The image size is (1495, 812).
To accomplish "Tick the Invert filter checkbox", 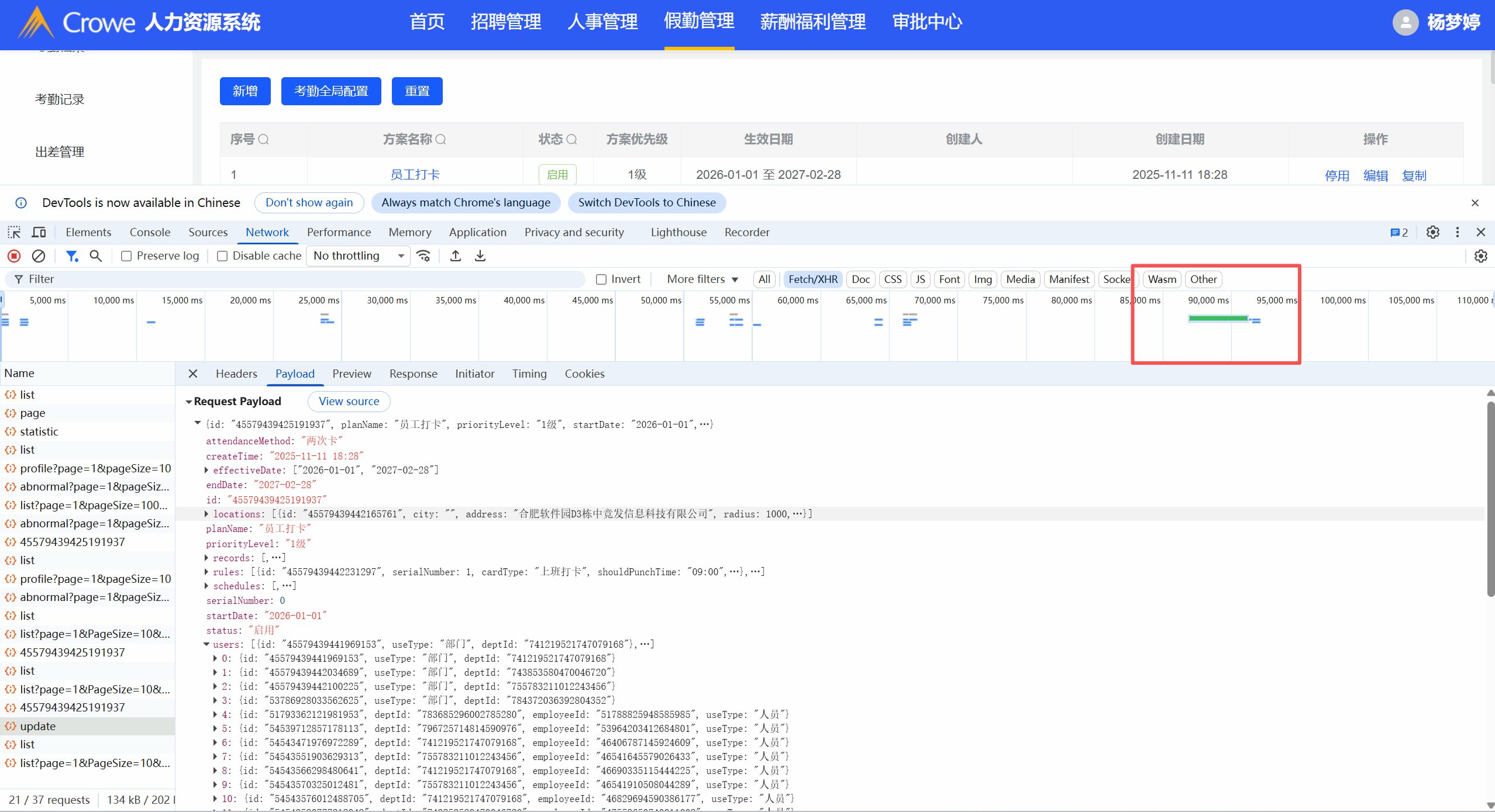I will 601,279.
